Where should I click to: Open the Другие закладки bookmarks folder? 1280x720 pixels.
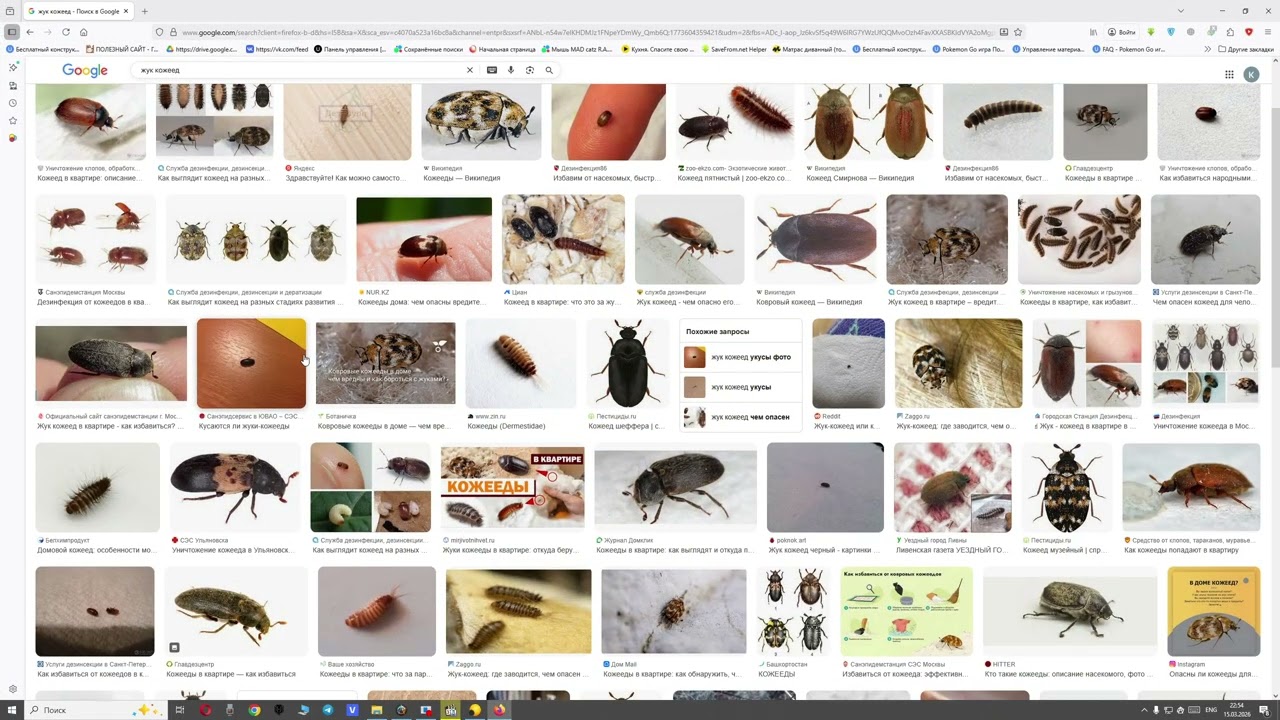1246,49
